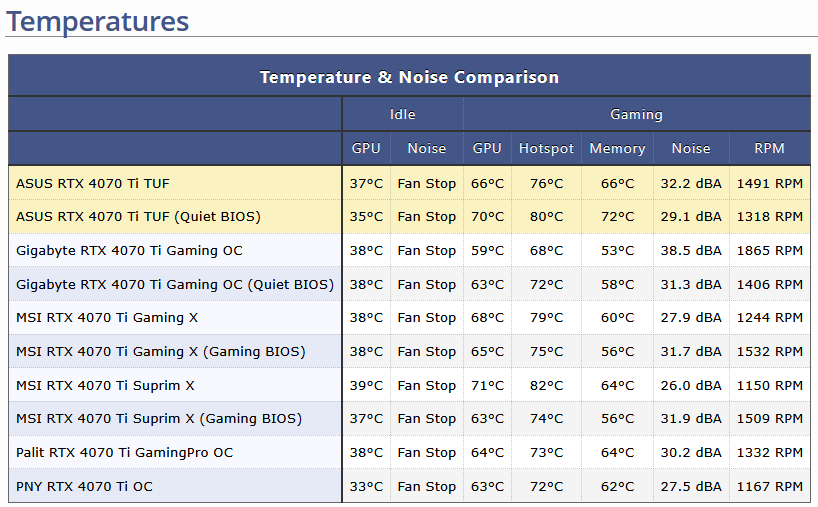Image resolution: width=818 pixels, height=507 pixels.
Task: Click the 29.1 dBA noise value
Action: click(x=691, y=216)
